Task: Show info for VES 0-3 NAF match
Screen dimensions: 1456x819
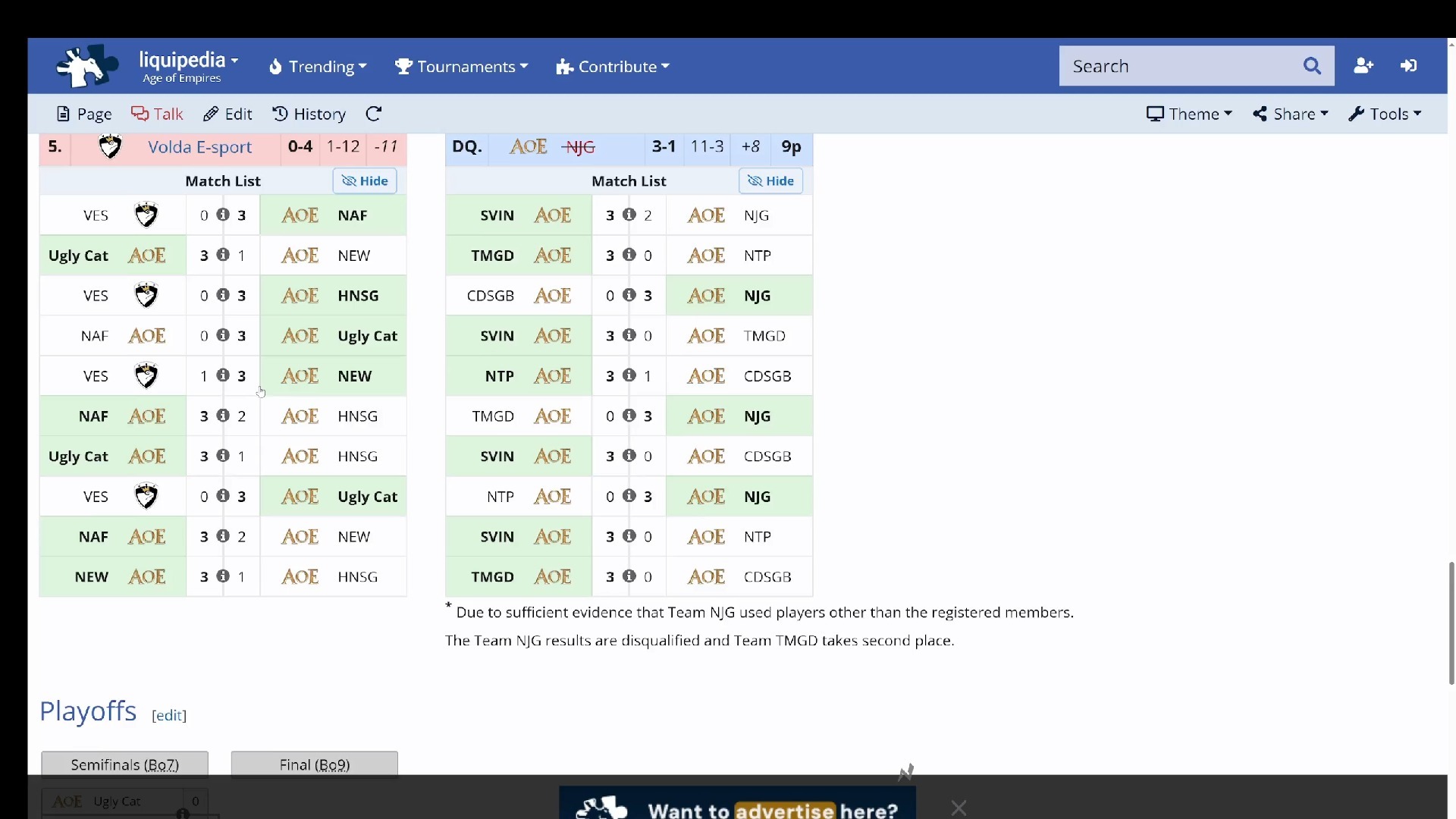Action: [x=223, y=215]
